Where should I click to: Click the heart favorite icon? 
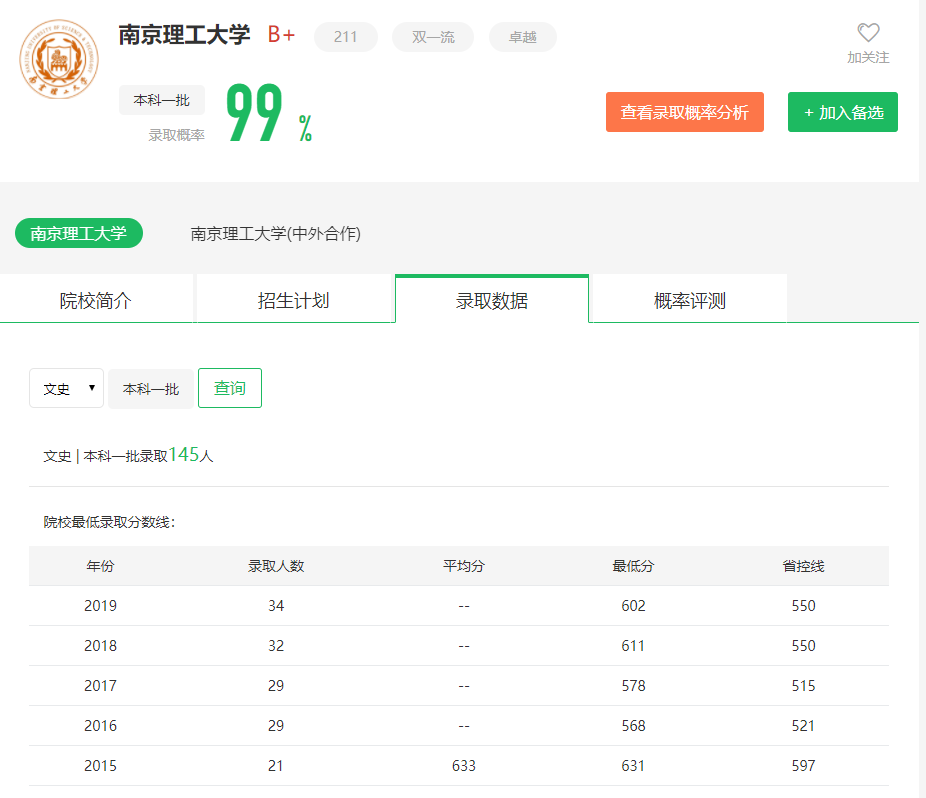pyautogui.click(x=868, y=32)
